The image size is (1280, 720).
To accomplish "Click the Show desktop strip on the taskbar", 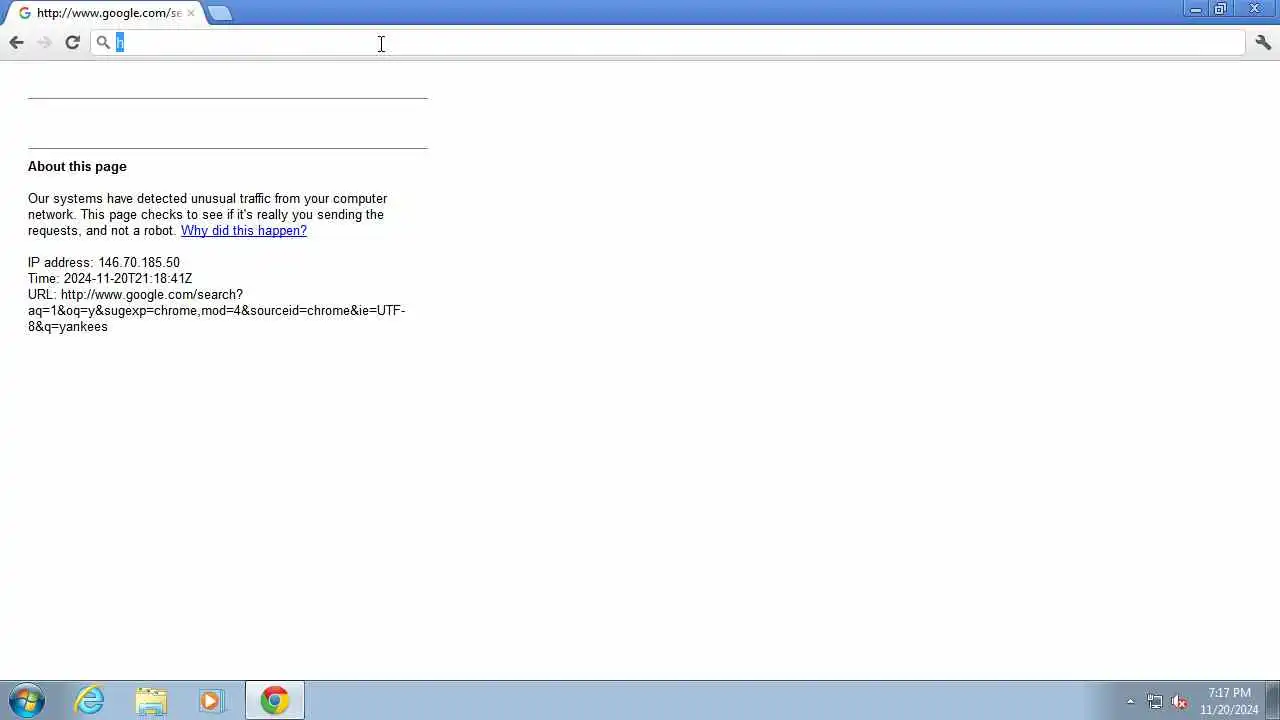I will click(x=1273, y=700).
